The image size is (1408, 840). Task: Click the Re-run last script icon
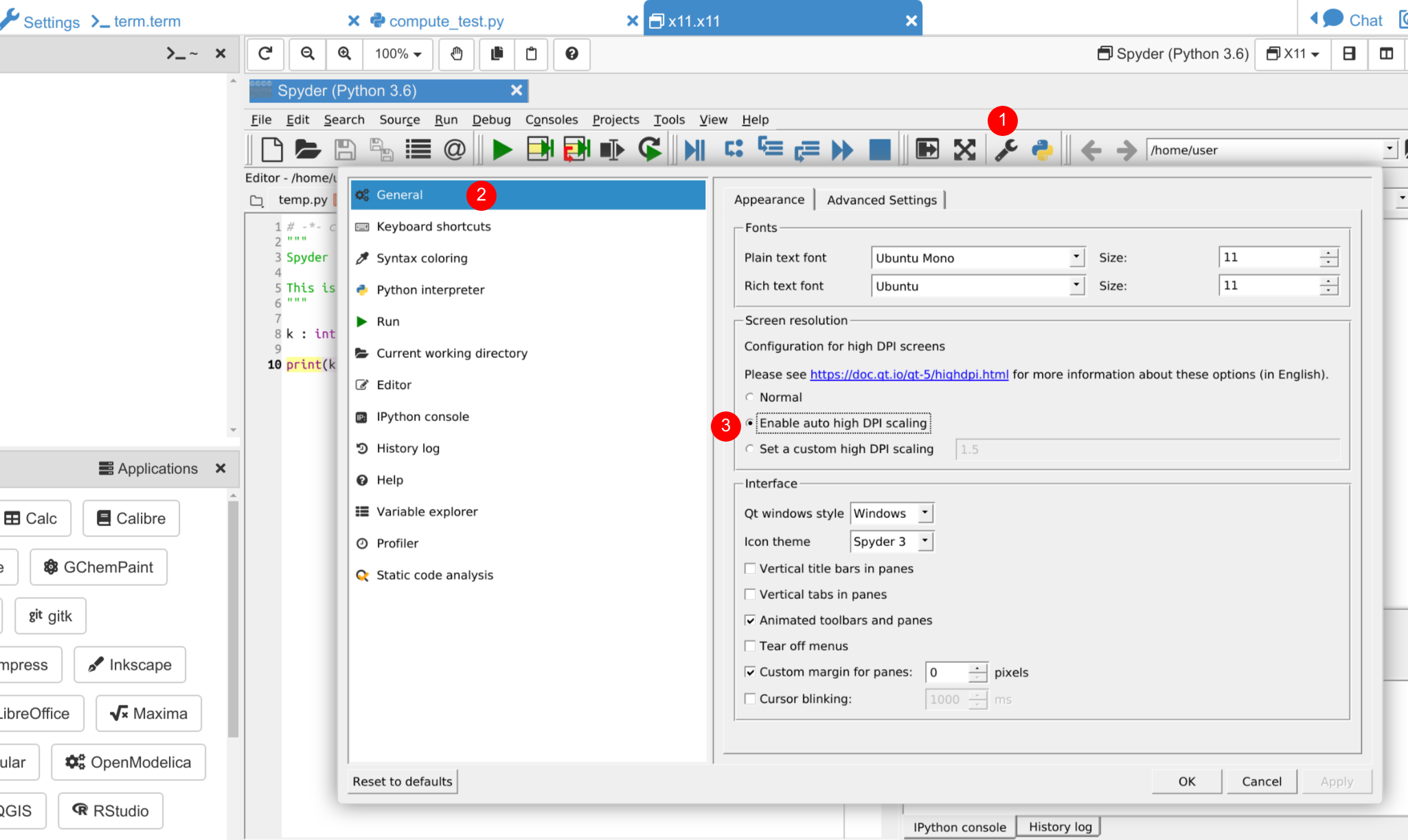[649, 149]
